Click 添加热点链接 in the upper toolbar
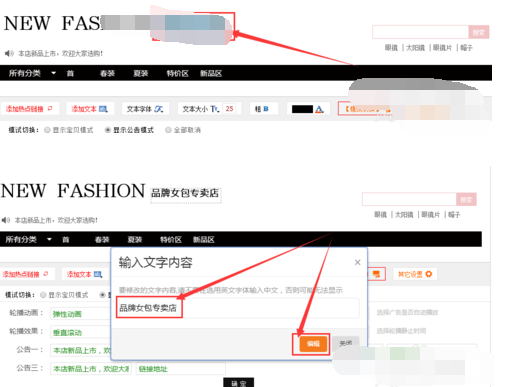The image size is (507, 387). (x=29, y=109)
